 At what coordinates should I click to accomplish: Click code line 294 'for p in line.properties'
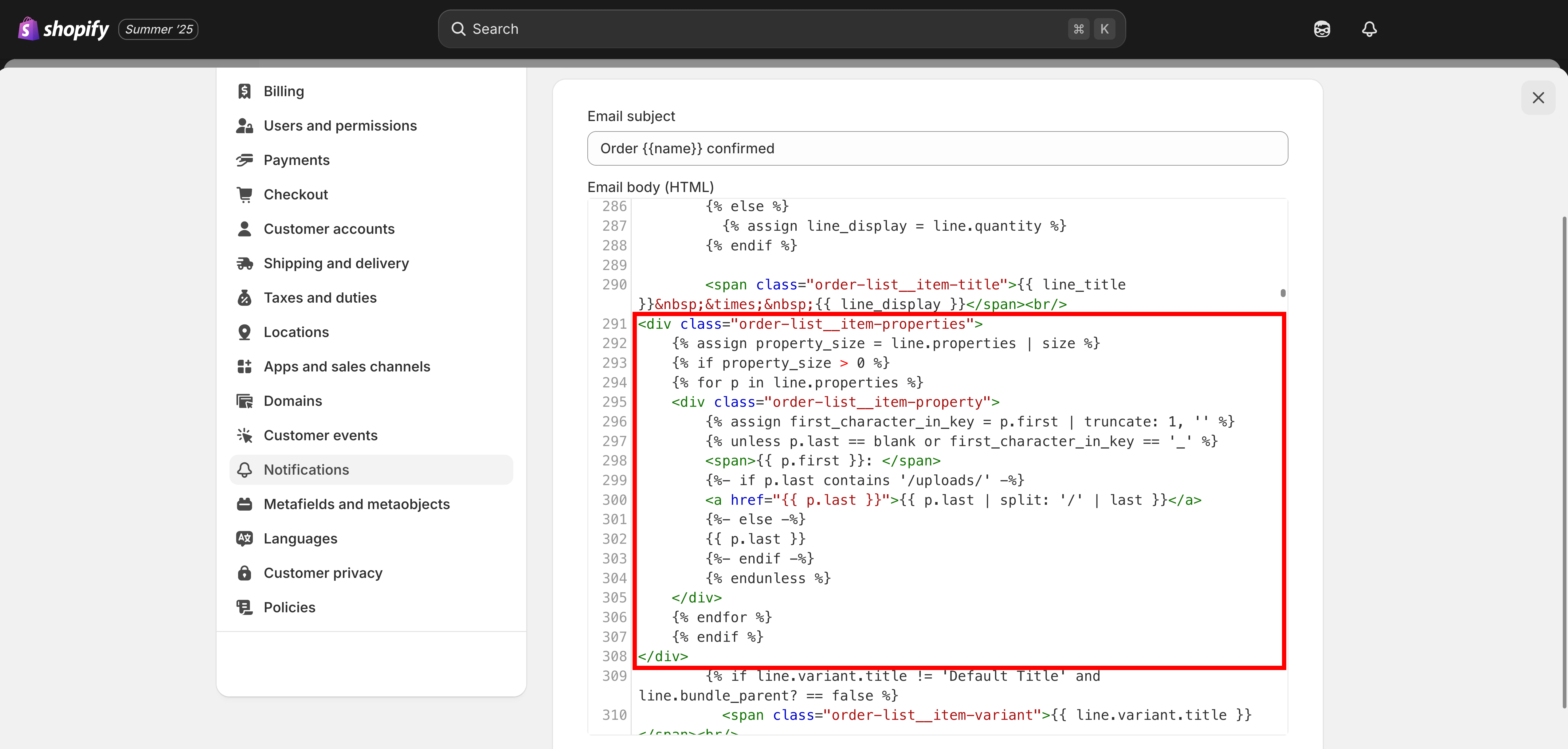[x=798, y=382]
